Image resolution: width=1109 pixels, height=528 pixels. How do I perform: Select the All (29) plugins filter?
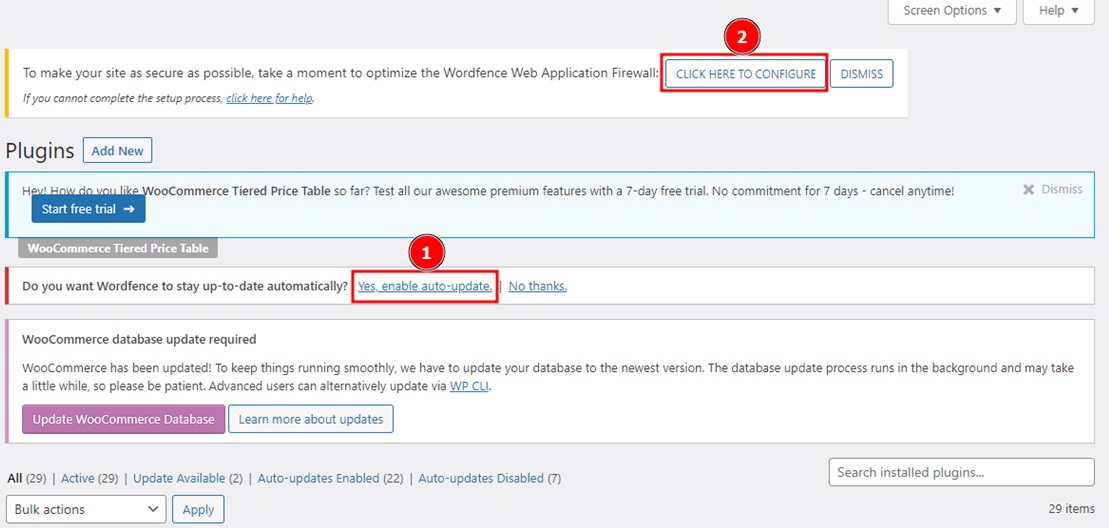26,479
